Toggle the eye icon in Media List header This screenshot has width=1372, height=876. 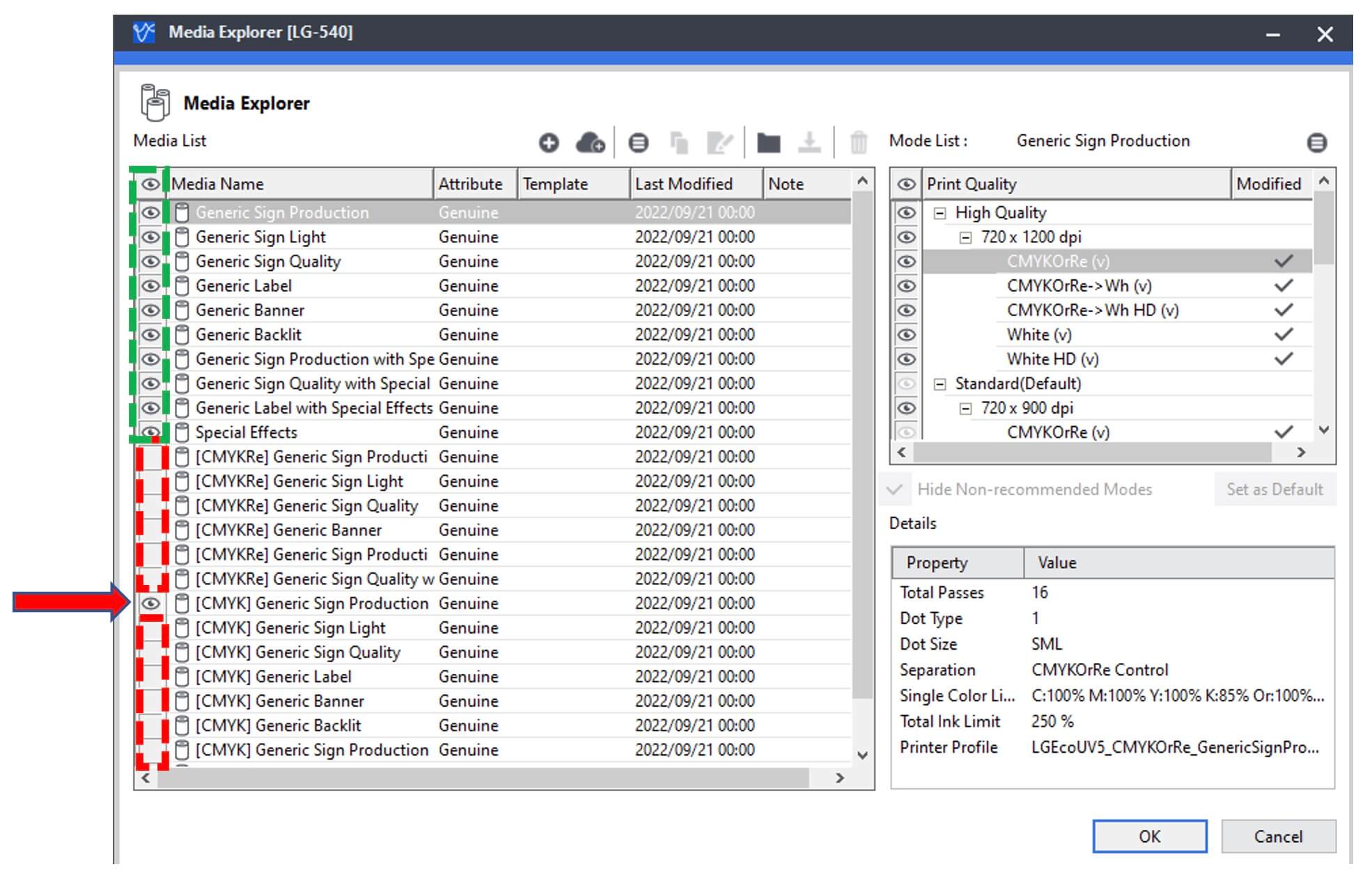[x=150, y=184]
